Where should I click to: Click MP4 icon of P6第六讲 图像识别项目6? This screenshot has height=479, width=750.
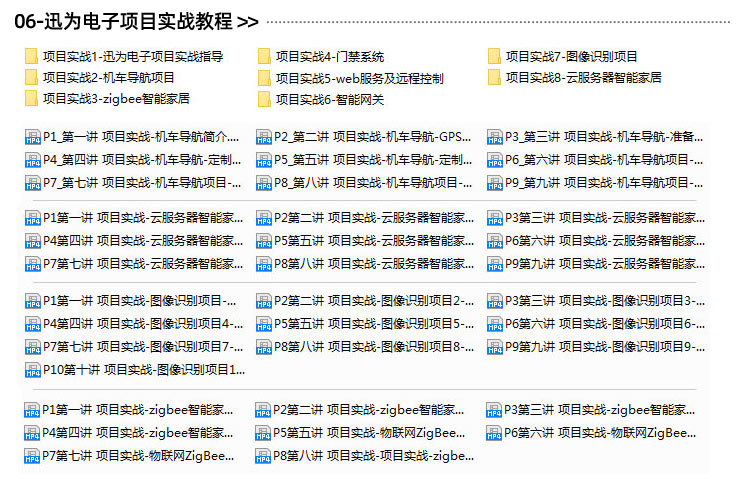(495, 324)
